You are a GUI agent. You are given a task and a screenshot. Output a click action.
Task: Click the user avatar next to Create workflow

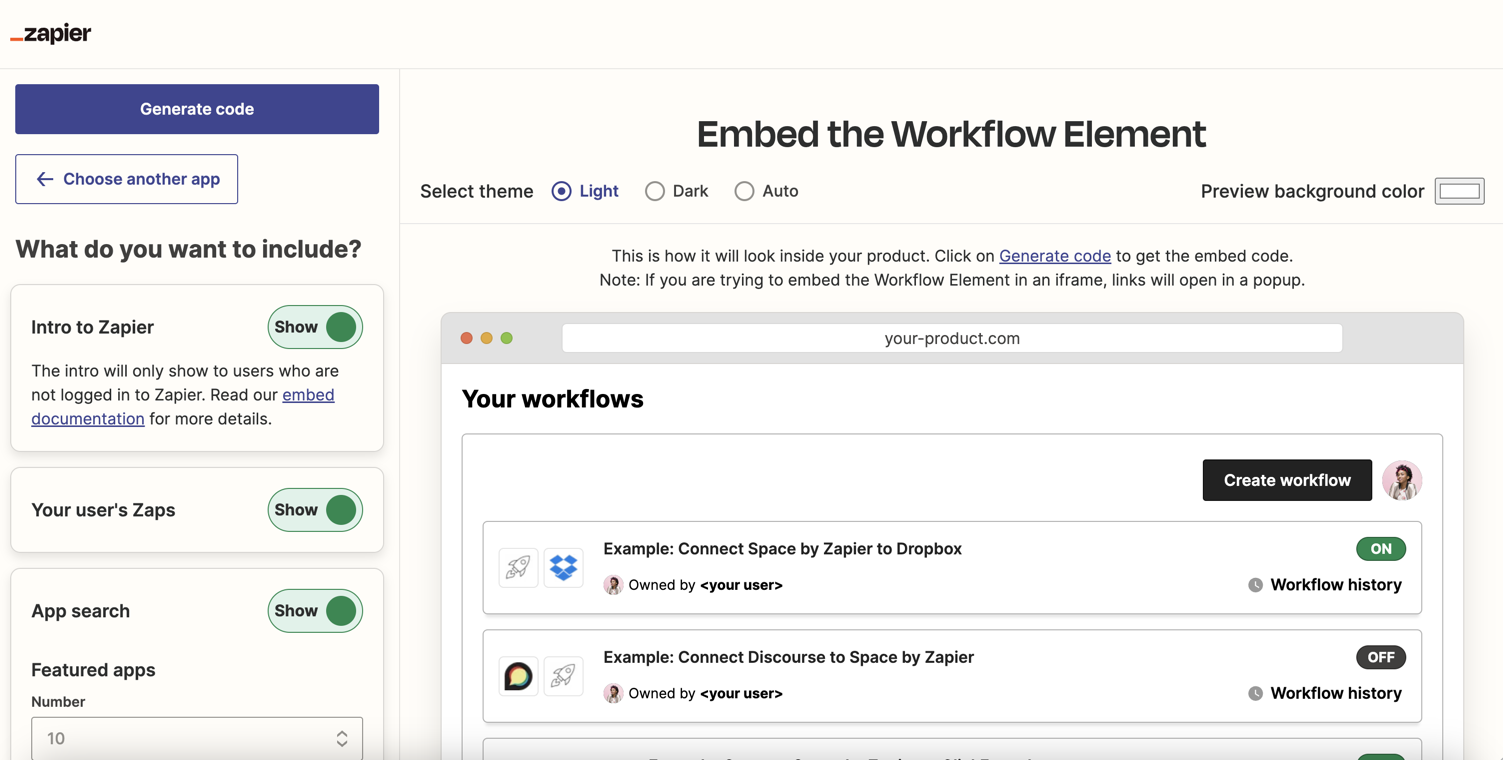point(1402,480)
